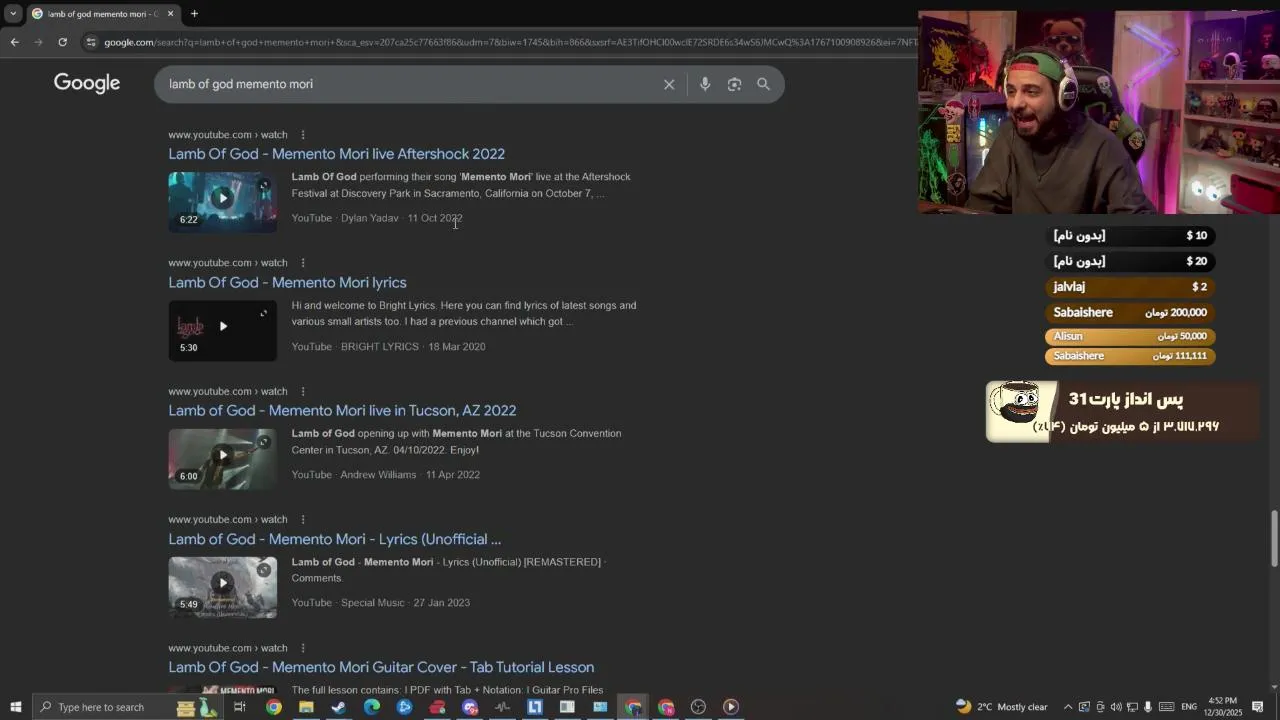Click the site info icon in the address bar
1280x720 pixels.
coord(91,42)
